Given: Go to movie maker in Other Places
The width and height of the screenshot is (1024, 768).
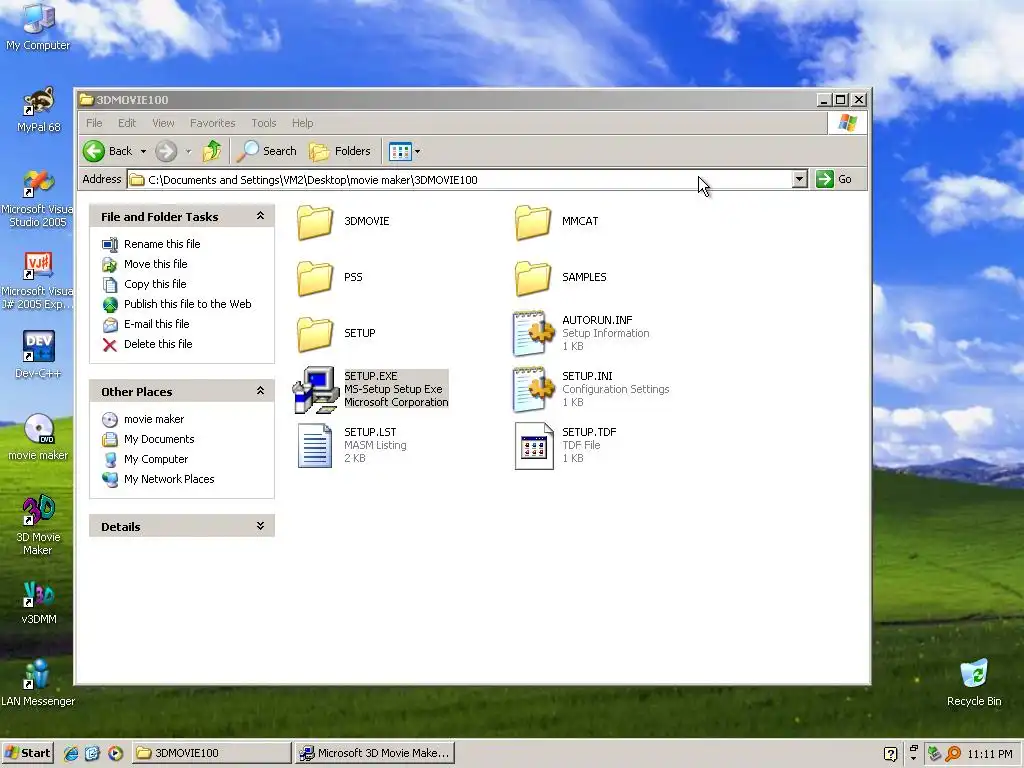Looking at the screenshot, I should point(154,419).
